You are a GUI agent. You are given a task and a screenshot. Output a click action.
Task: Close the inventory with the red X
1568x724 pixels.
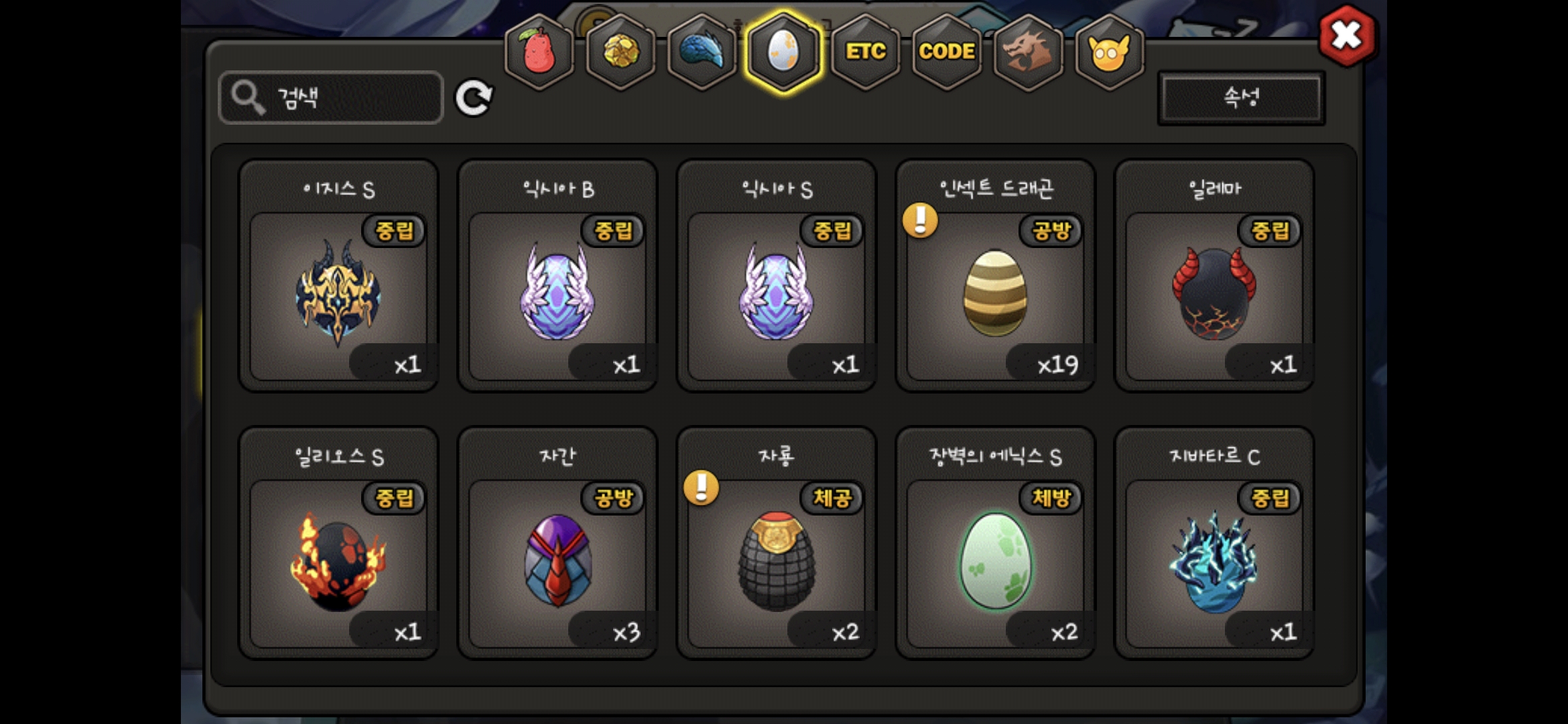(x=1346, y=36)
